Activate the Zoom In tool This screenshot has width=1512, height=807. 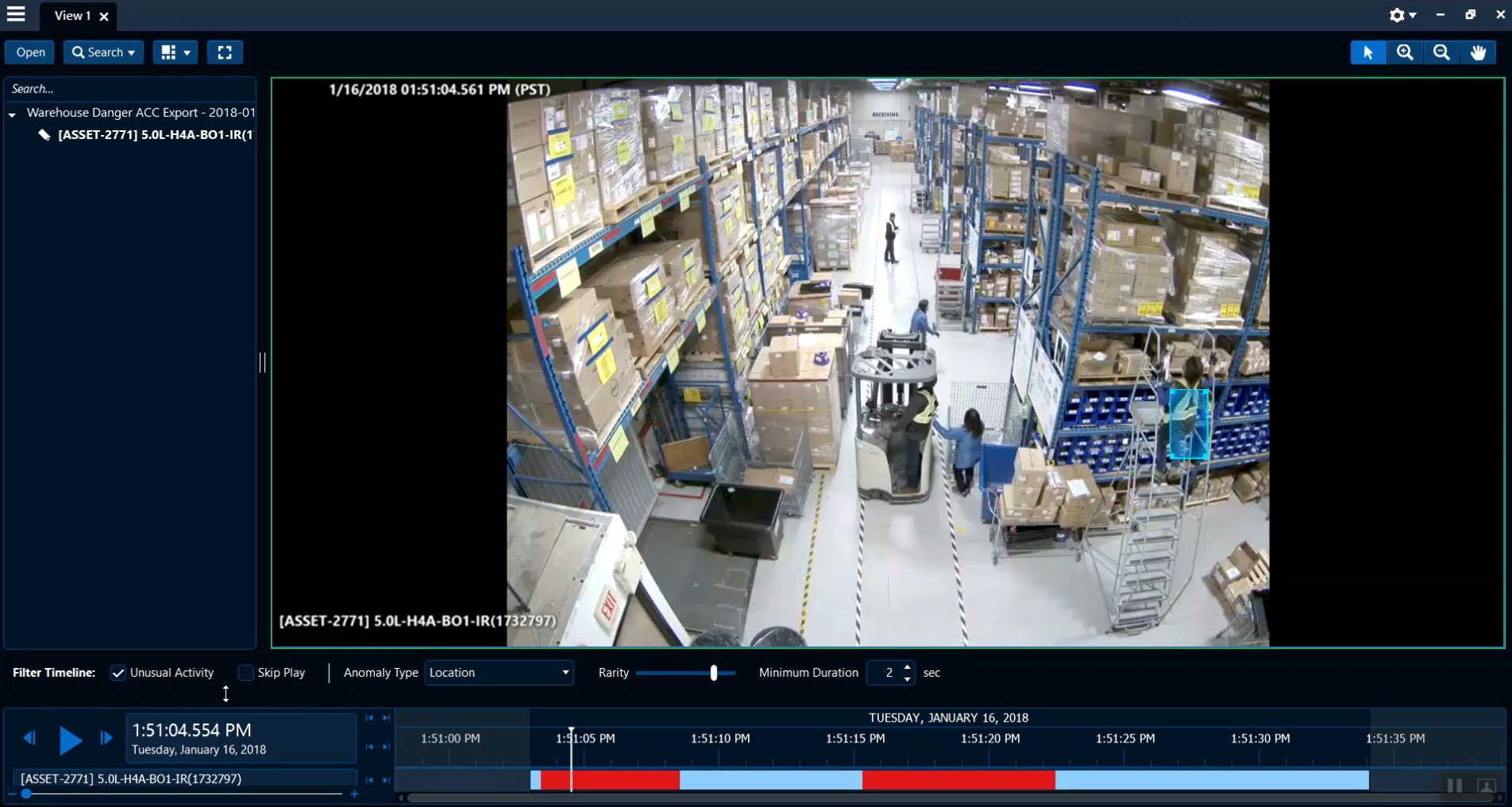tap(1405, 52)
